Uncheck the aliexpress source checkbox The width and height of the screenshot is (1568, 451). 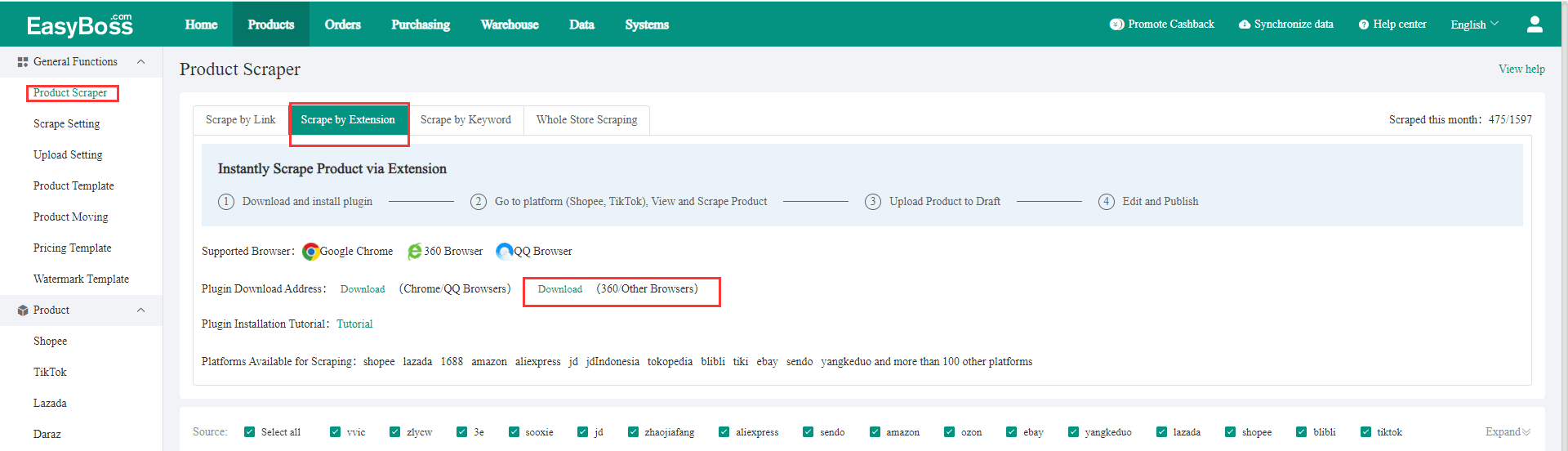coord(724,432)
